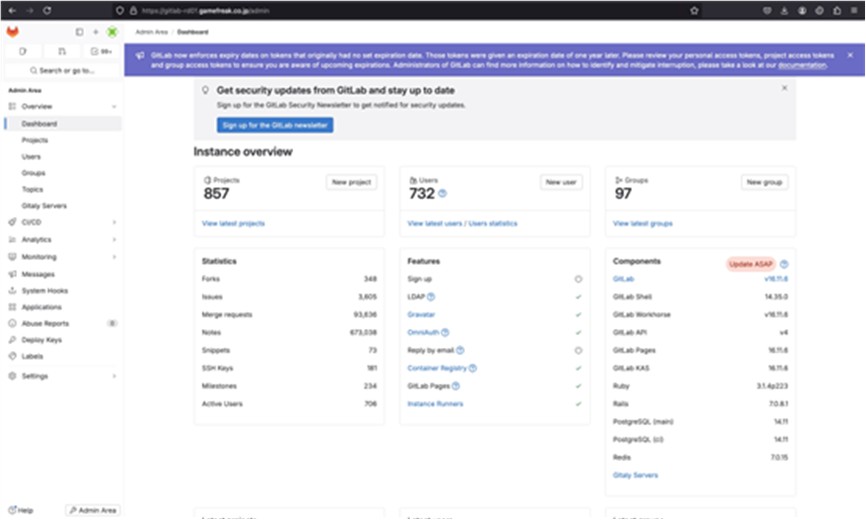866x520 pixels.
Task: Bookmark the page with the star icon
Action: [x=694, y=10]
